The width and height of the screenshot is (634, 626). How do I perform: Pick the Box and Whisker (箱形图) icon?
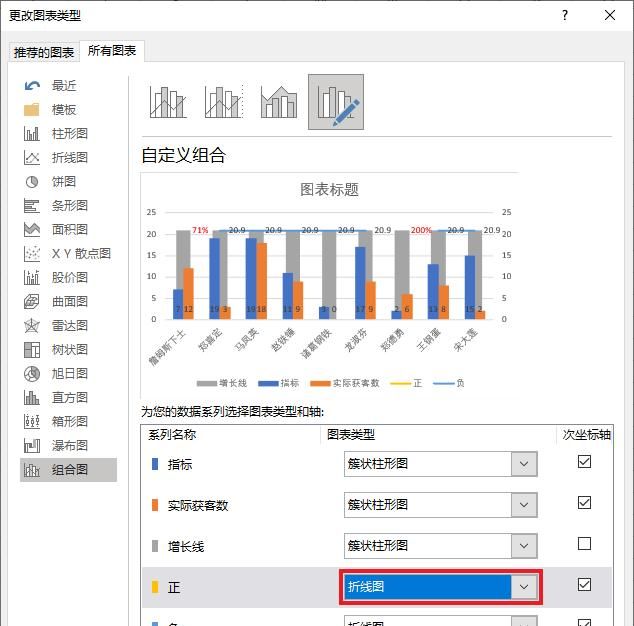click(x=32, y=421)
